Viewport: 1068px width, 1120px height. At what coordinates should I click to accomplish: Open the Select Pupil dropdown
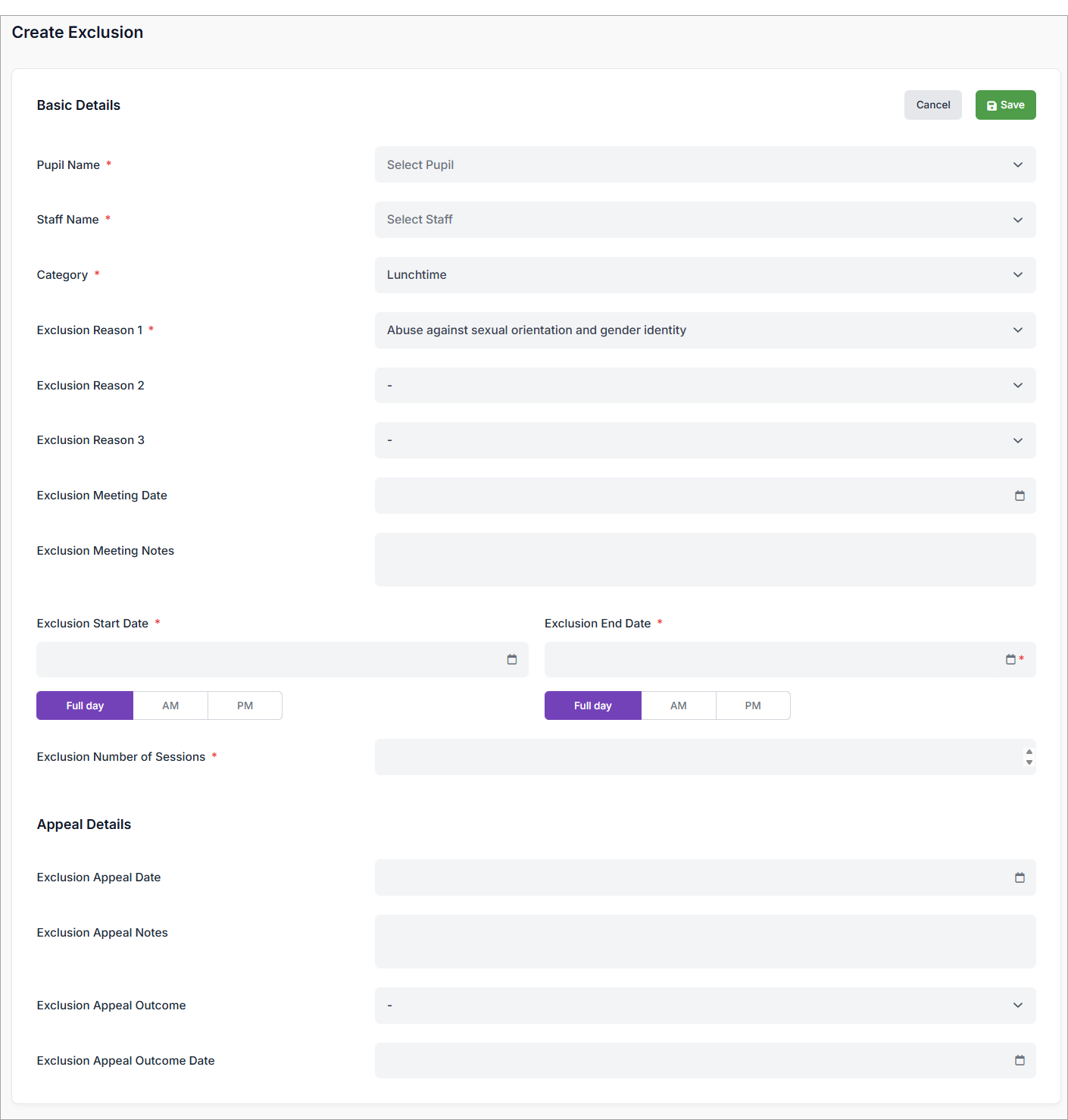704,164
